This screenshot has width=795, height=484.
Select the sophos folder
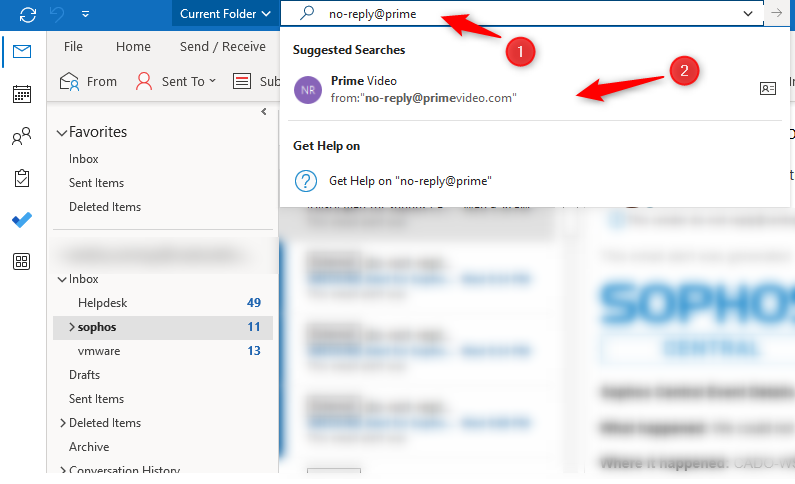[x=163, y=327]
